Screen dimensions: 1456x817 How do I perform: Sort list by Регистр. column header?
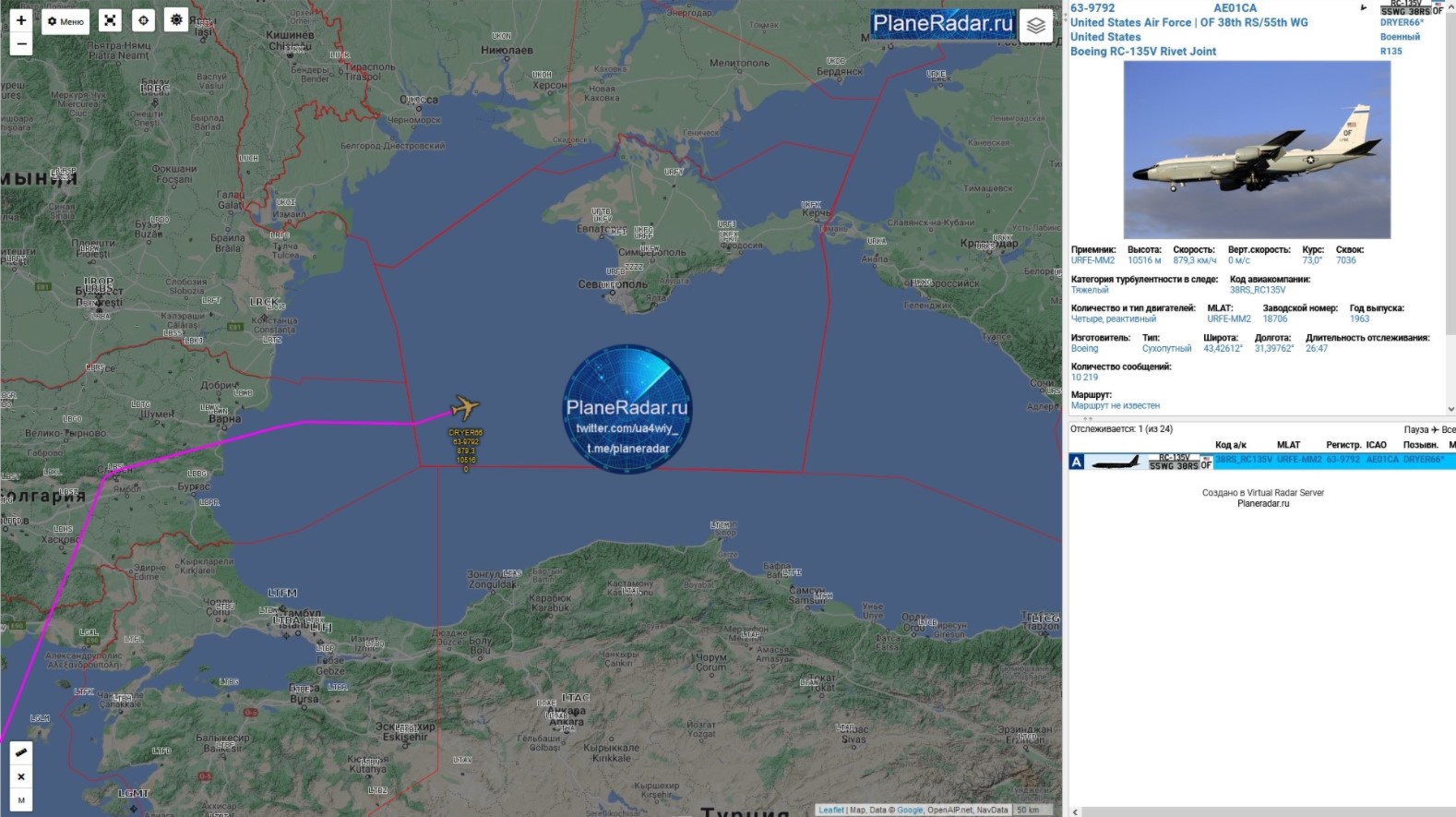(1343, 445)
